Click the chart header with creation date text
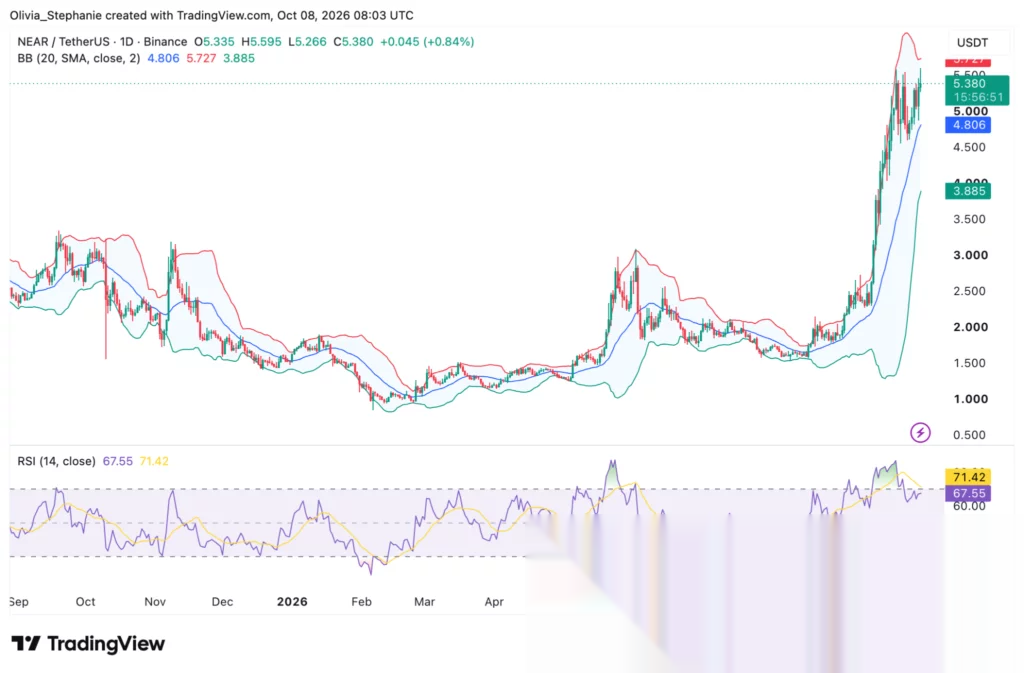The height and width of the screenshot is (673, 1024). (211, 15)
